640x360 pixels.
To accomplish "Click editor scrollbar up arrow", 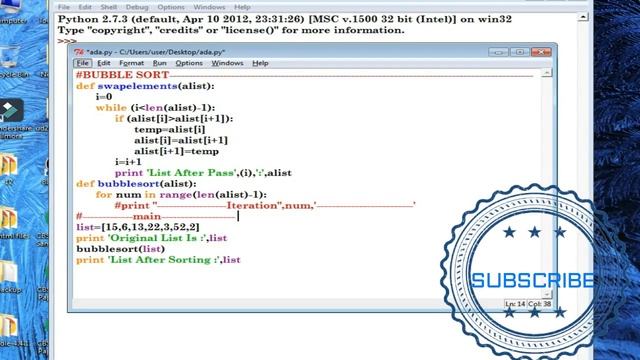I will pos(547,73).
